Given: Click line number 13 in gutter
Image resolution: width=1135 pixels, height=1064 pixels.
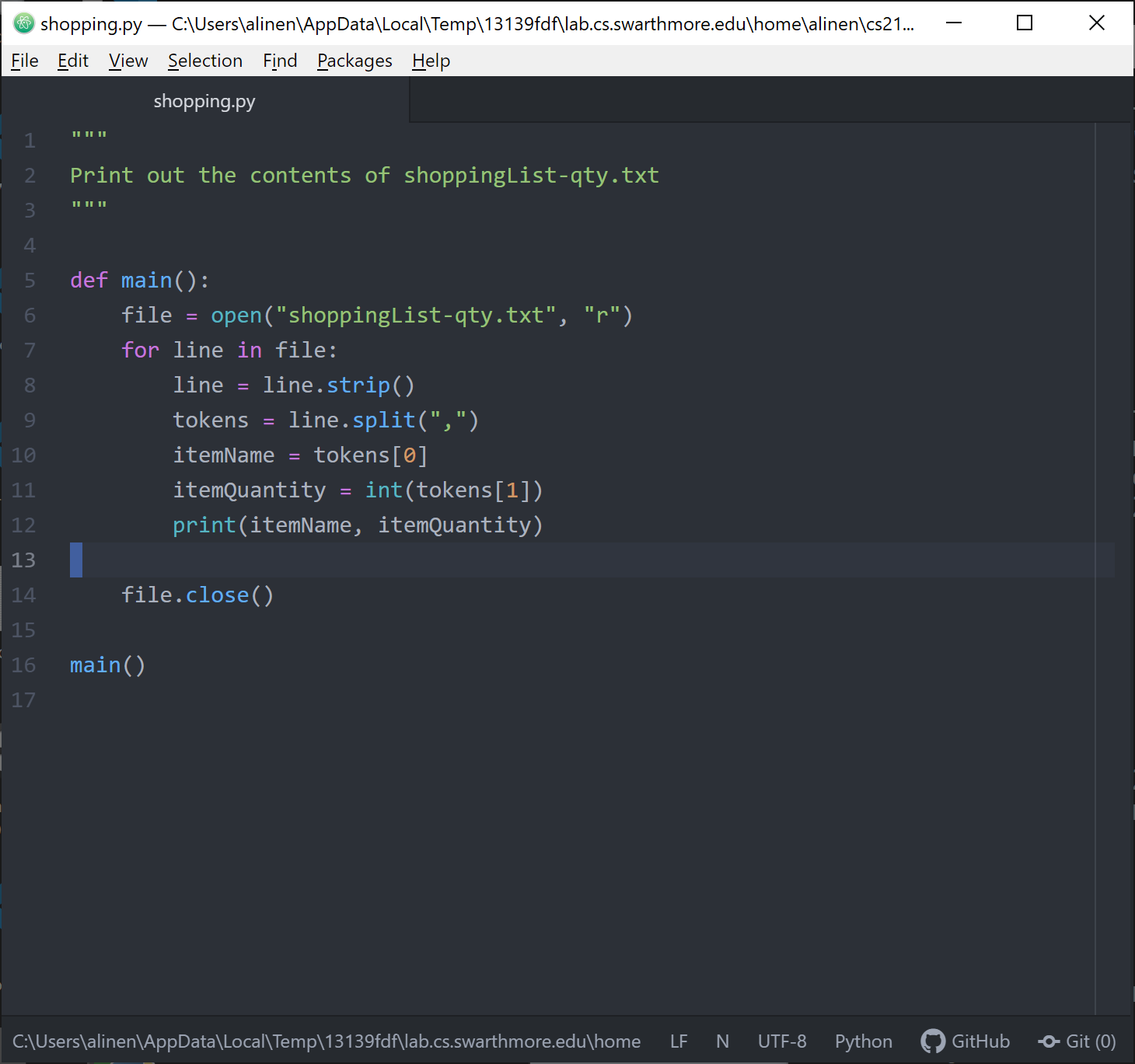Looking at the screenshot, I should coord(23,560).
